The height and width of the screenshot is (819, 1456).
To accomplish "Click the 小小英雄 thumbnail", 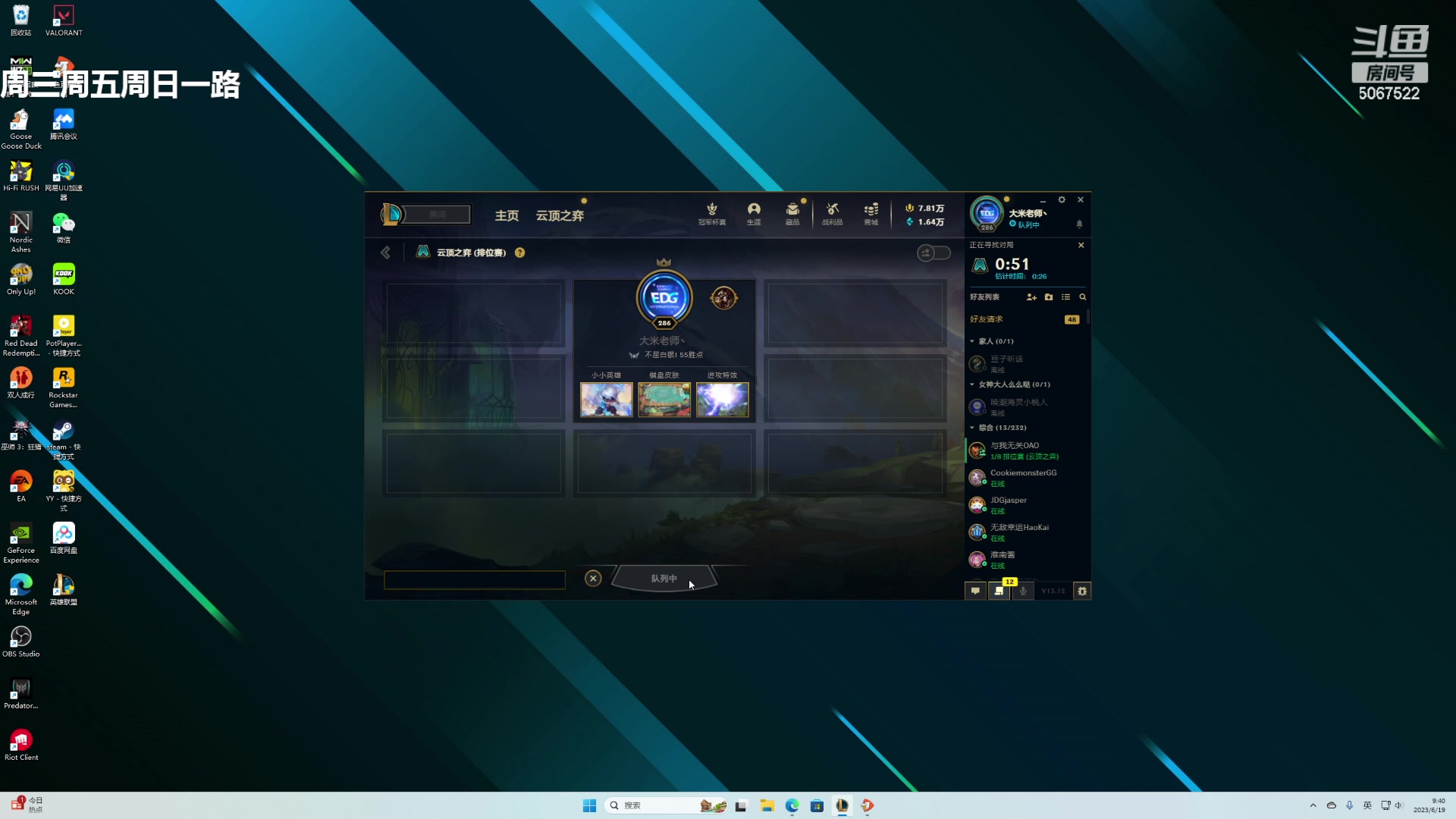I will tap(606, 400).
